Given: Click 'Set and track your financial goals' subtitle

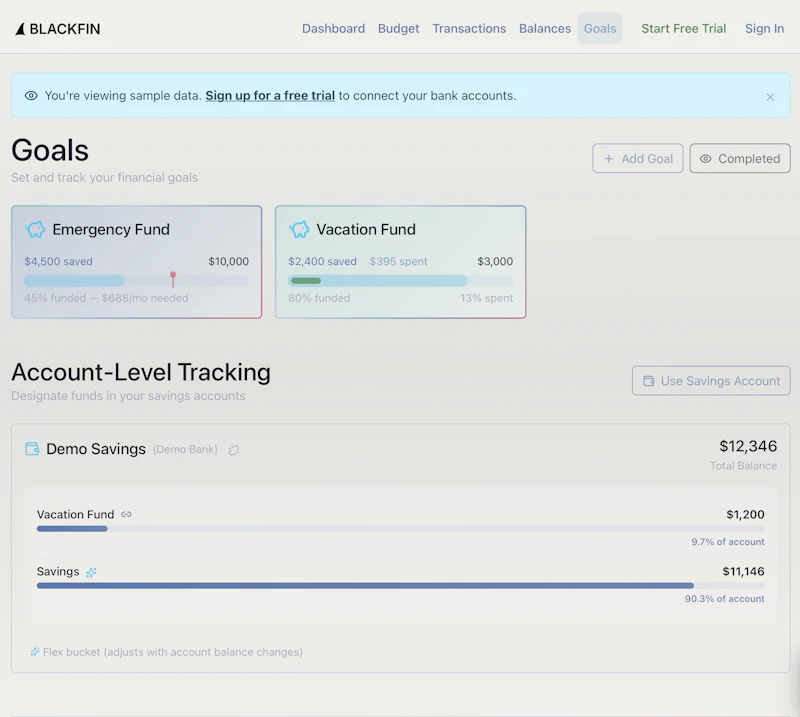Looking at the screenshot, I should tap(105, 178).
